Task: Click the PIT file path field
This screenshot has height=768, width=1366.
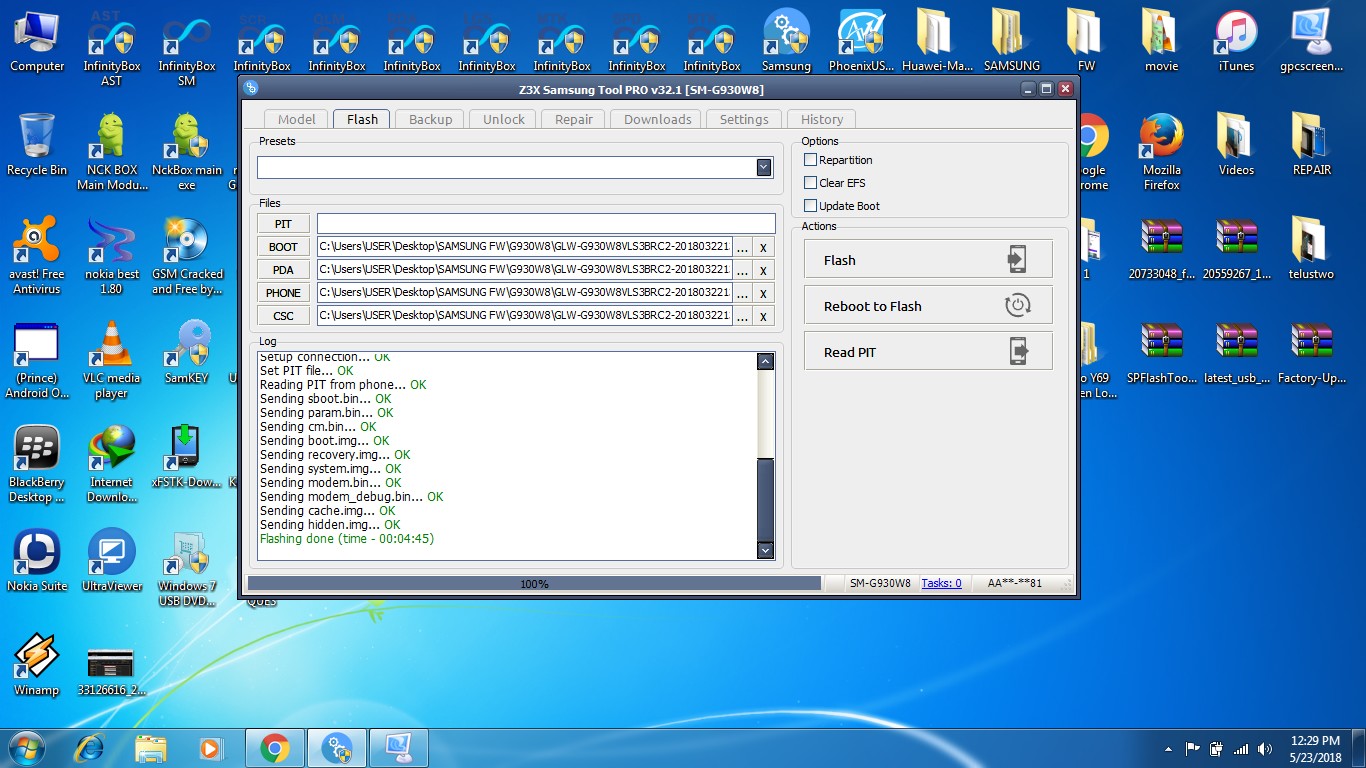Action: tap(546, 224)
